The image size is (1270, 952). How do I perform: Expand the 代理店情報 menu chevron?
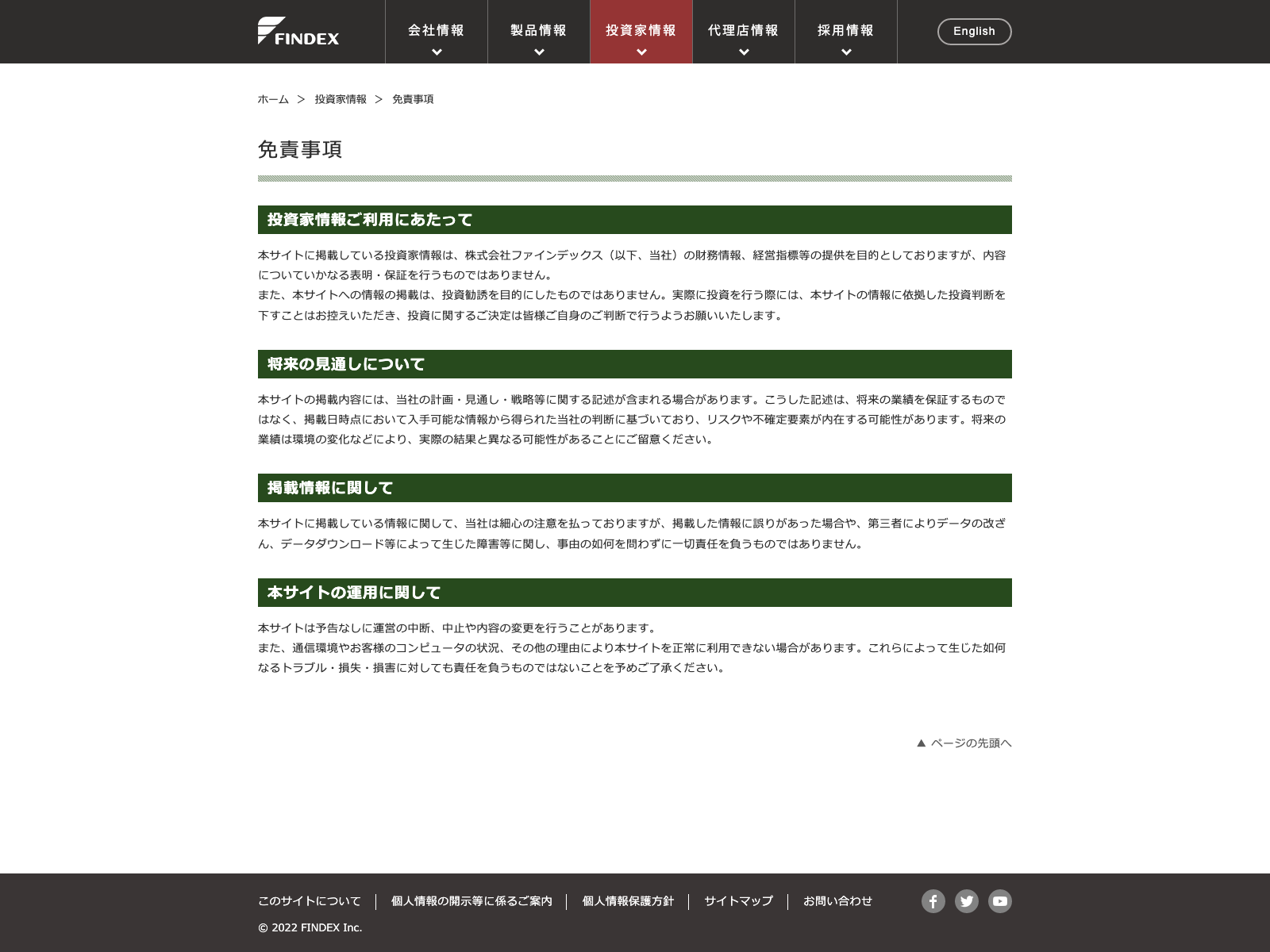[x=744, y=52]
